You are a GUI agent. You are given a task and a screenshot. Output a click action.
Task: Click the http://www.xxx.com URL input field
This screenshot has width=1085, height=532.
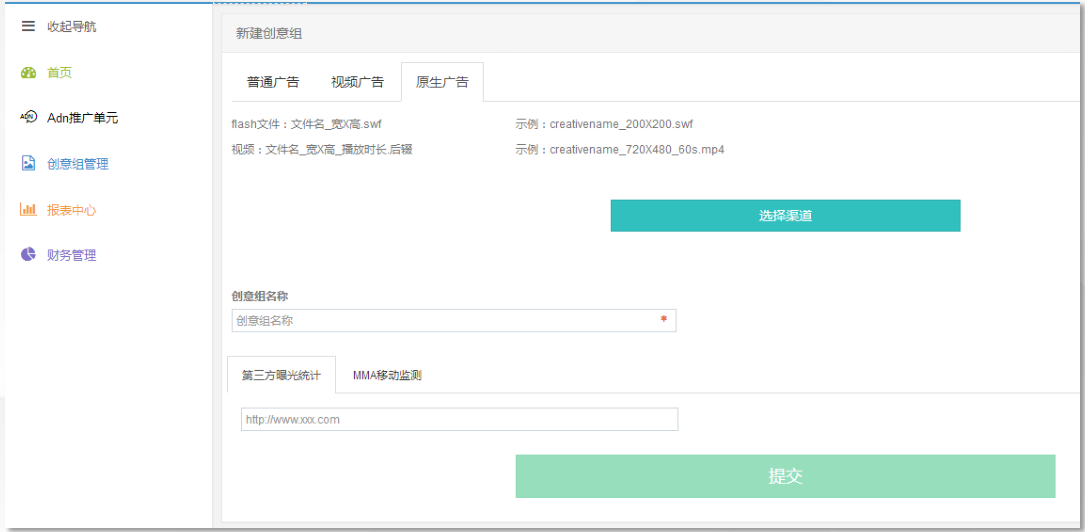coord(459,419)
